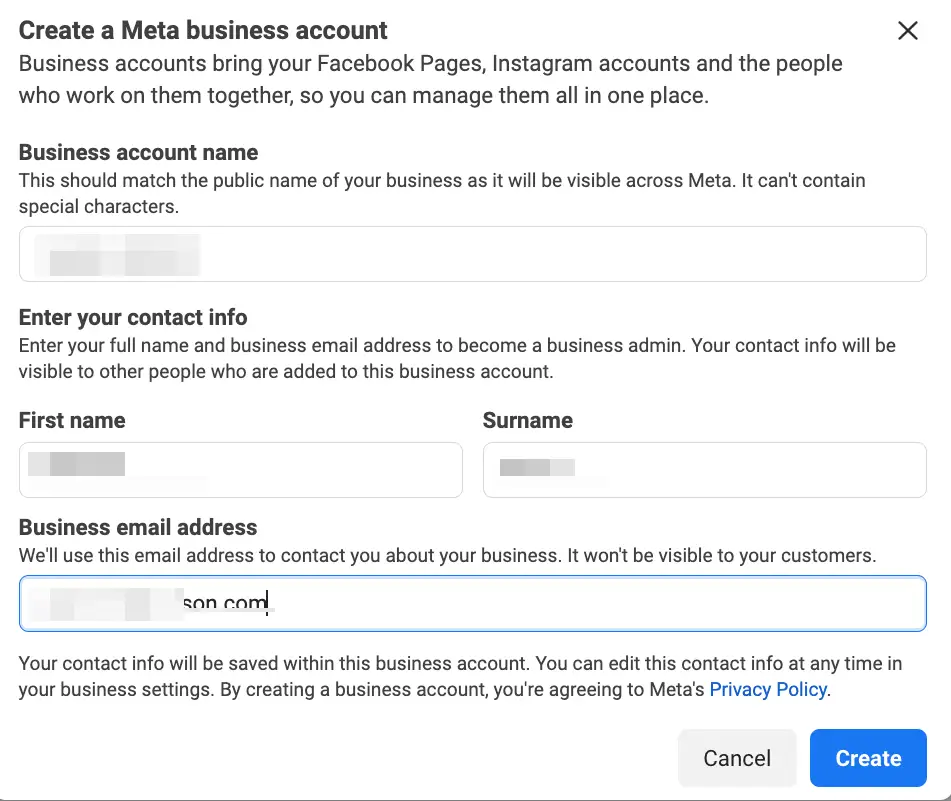The image size is (951, 801).
Task: Open Meta's Privacy Policy link
Action: pos(767,689)
